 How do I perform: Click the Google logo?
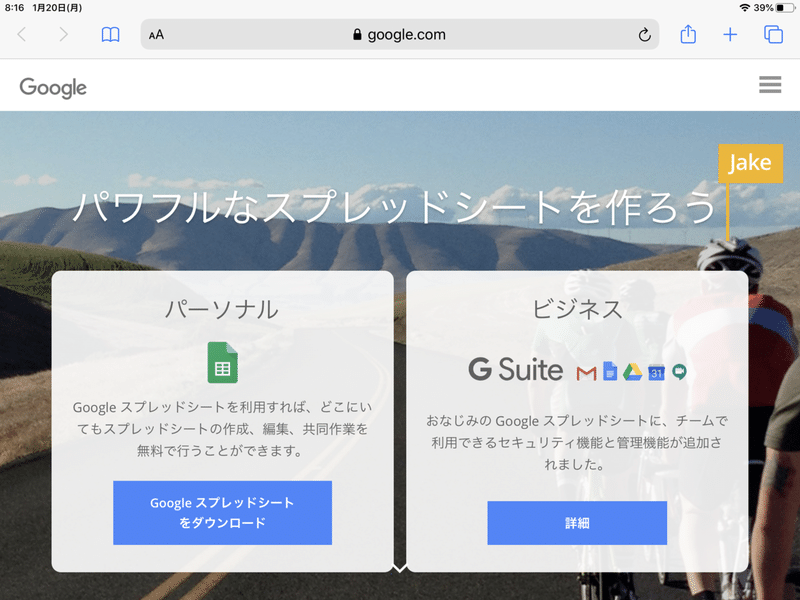[53, 88]
